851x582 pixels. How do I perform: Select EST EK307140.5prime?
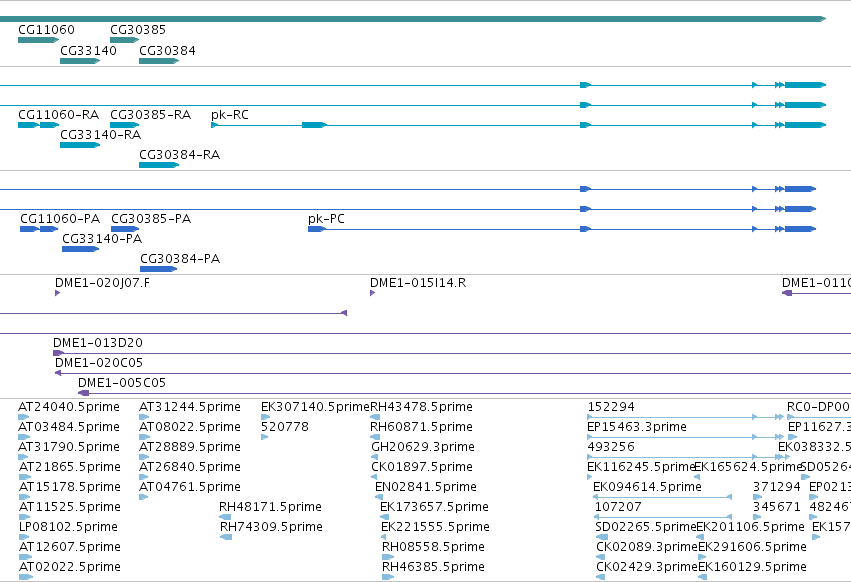click(315, 407)
